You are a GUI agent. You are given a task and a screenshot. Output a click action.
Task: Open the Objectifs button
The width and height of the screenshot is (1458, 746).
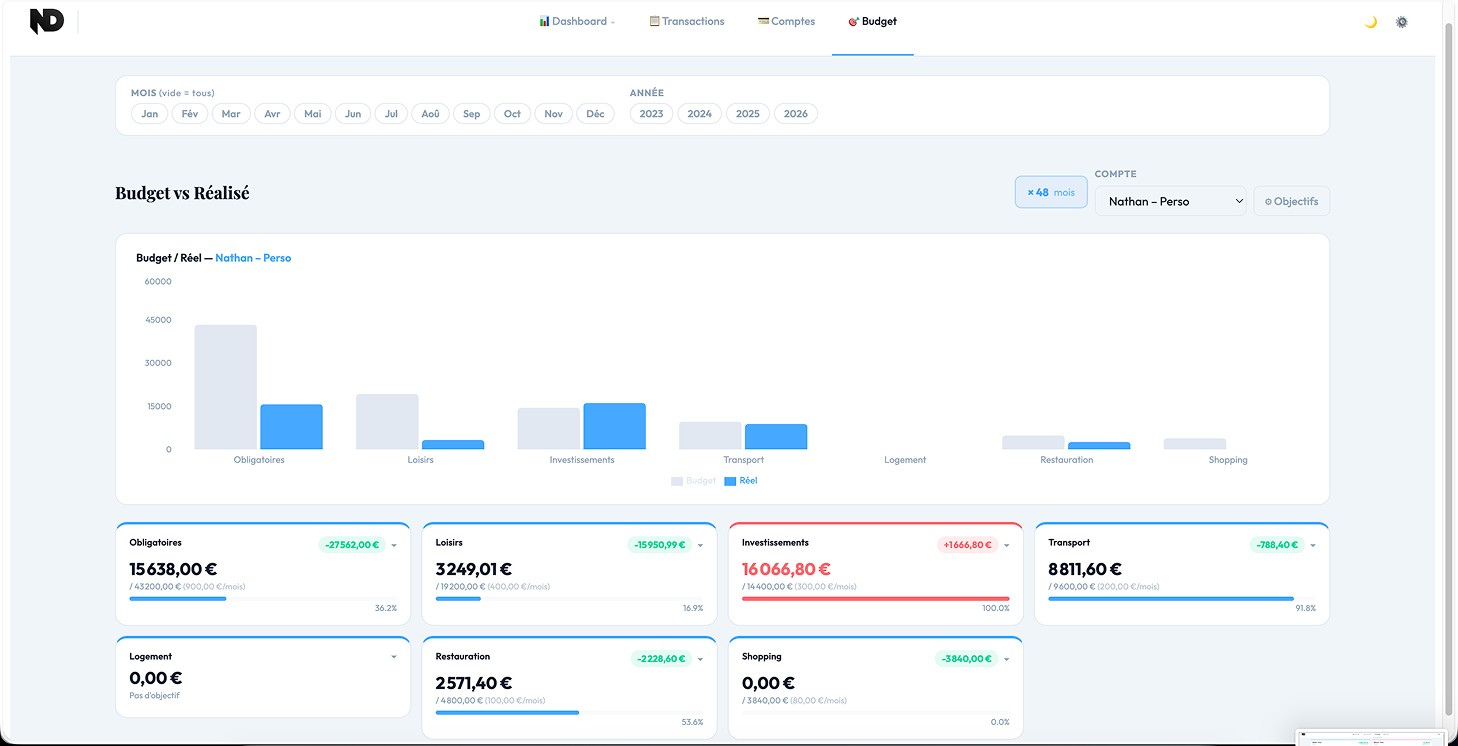(1291, 201)
